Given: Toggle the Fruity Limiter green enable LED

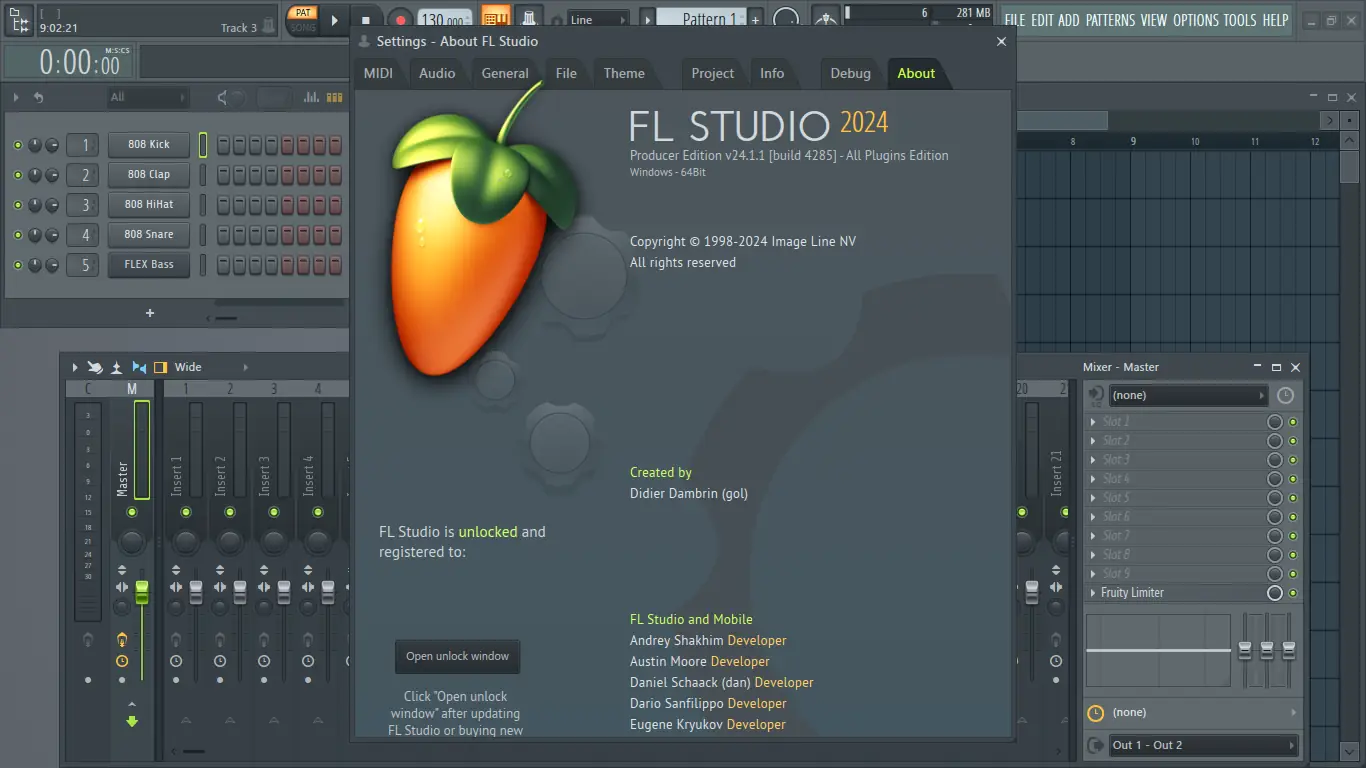Looking at the screenshot, I should pyautogui.click(x=1293, y=593).
